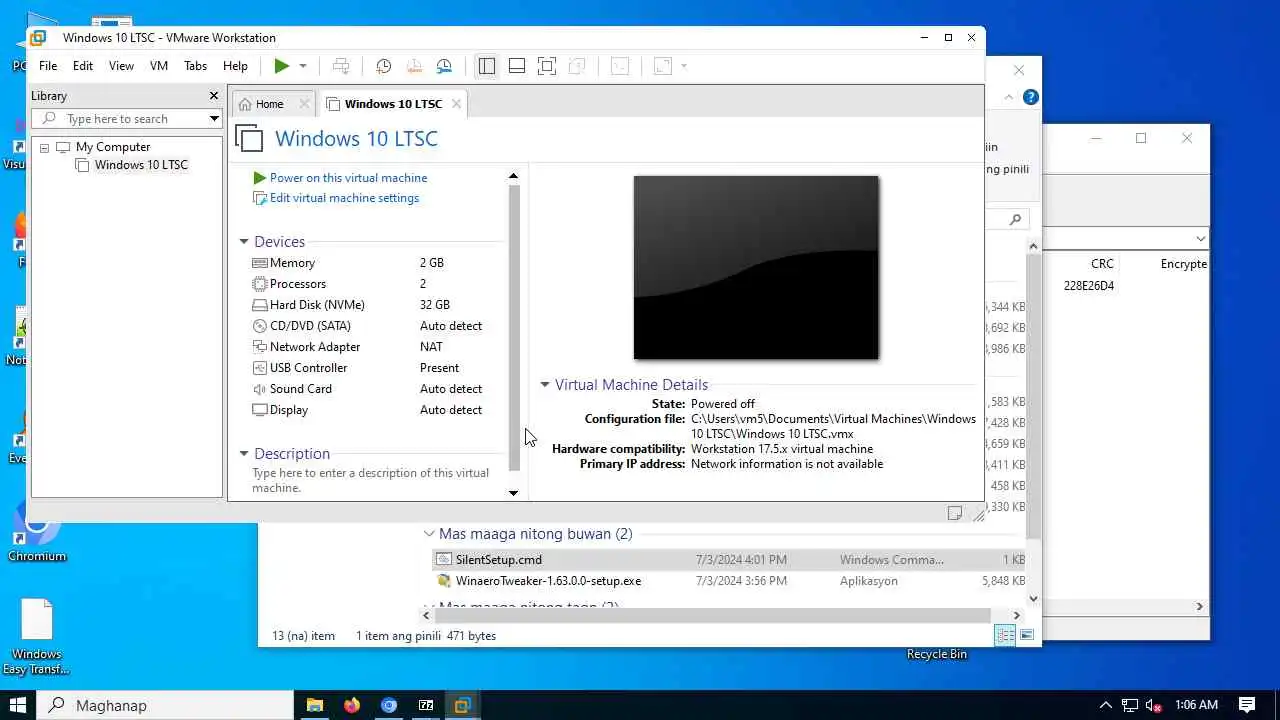Select My Computer in the Library tree
Screen dimensions: 1280x720
click(x=113, y=147)
